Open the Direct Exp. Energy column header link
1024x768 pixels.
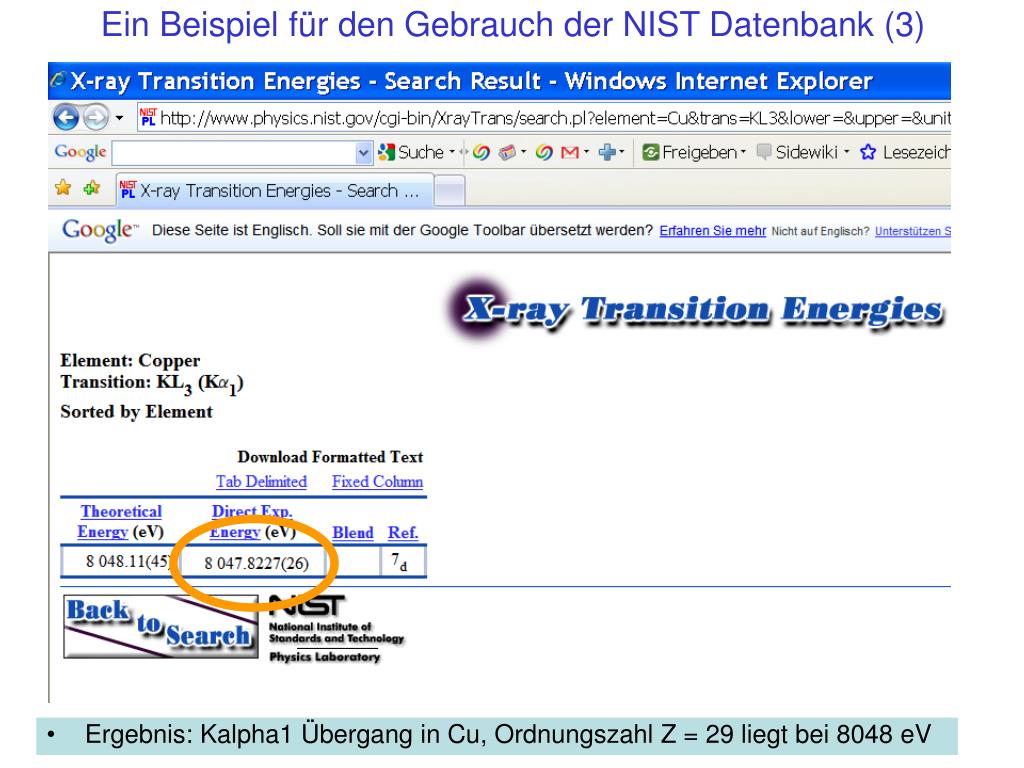tap(252, 521)
